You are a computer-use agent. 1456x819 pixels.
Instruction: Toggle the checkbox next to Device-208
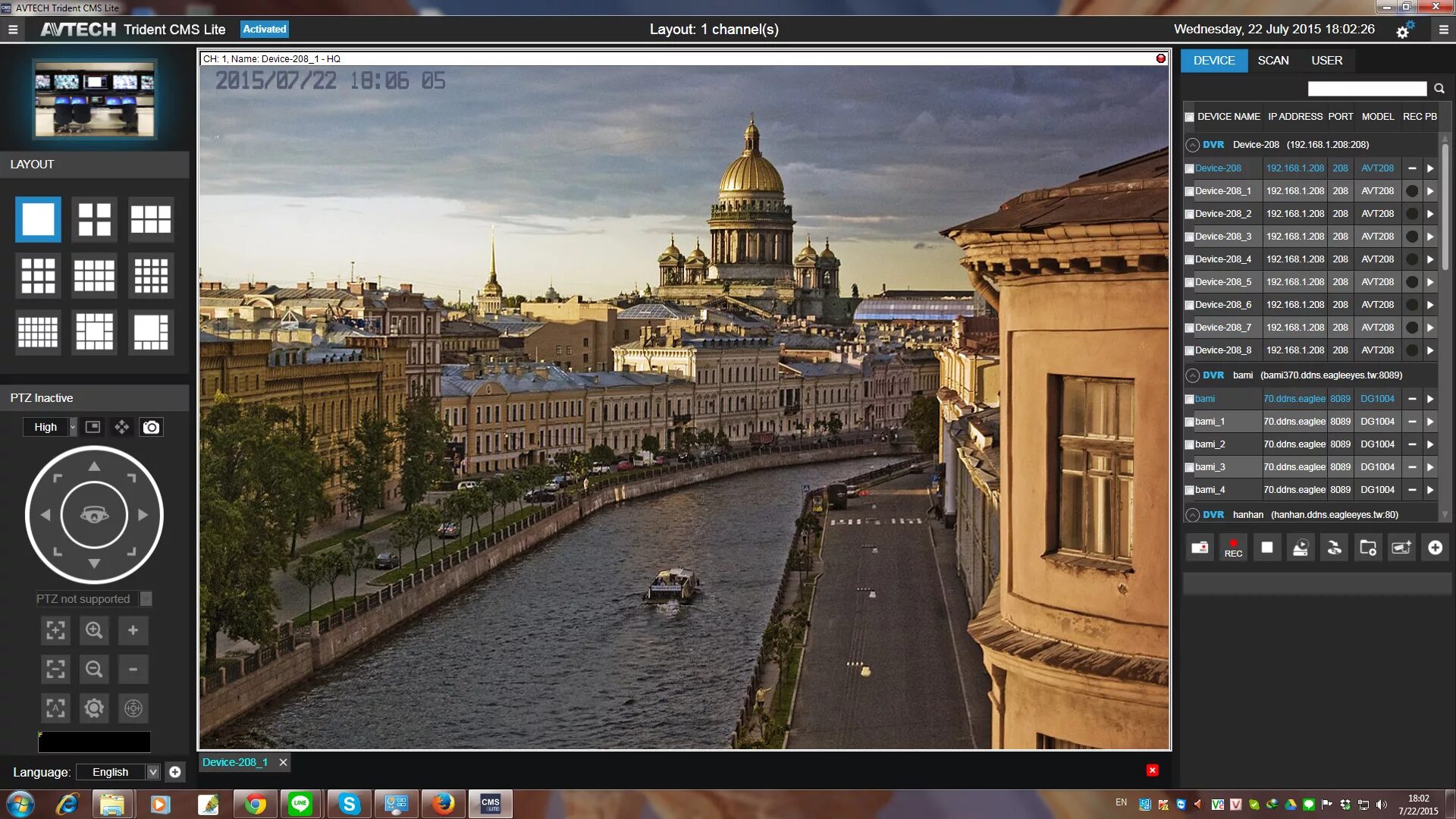pos(1190,167)
